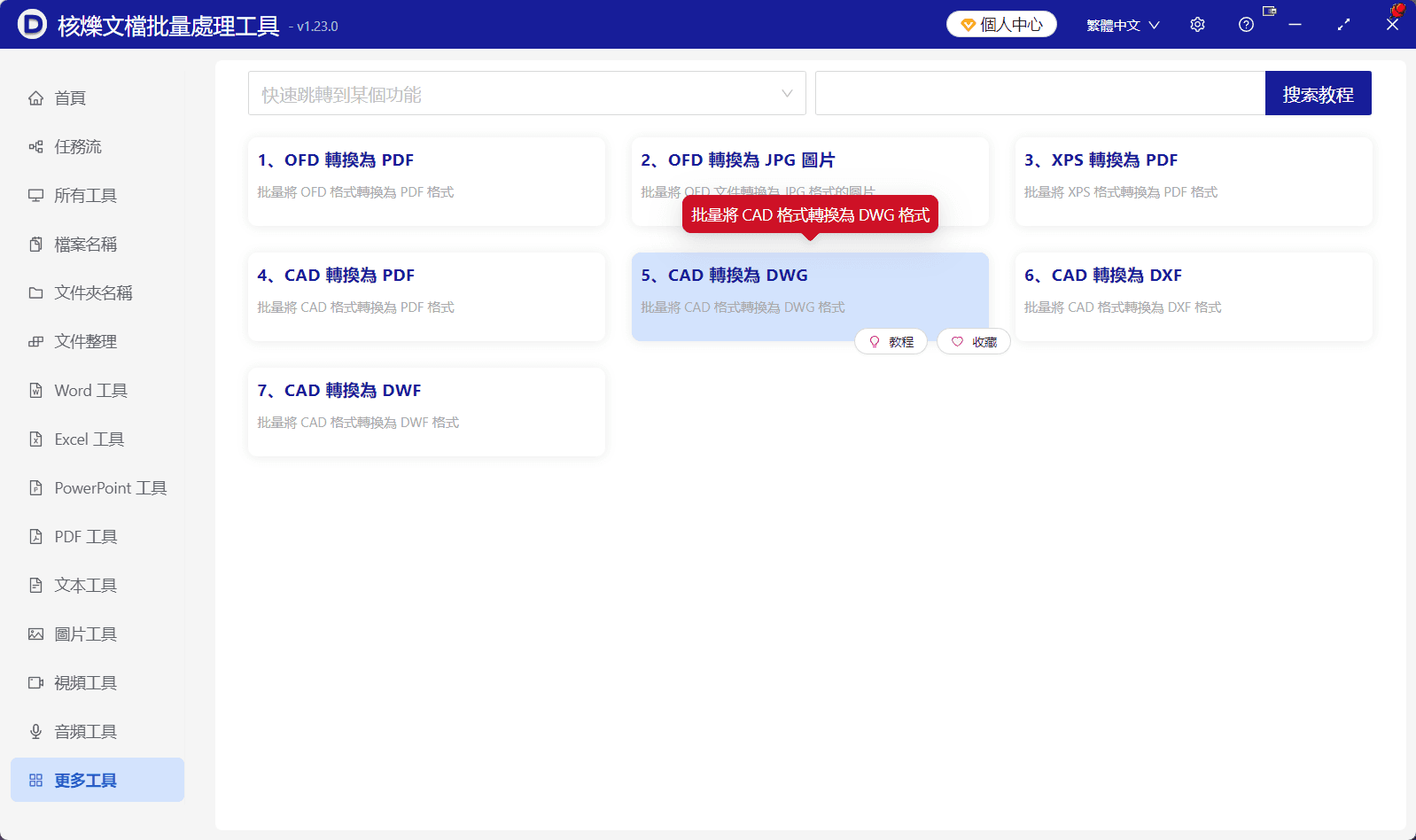Click the lightbulb icon on 教程 button
The image size is (1416, 840).
875,341
